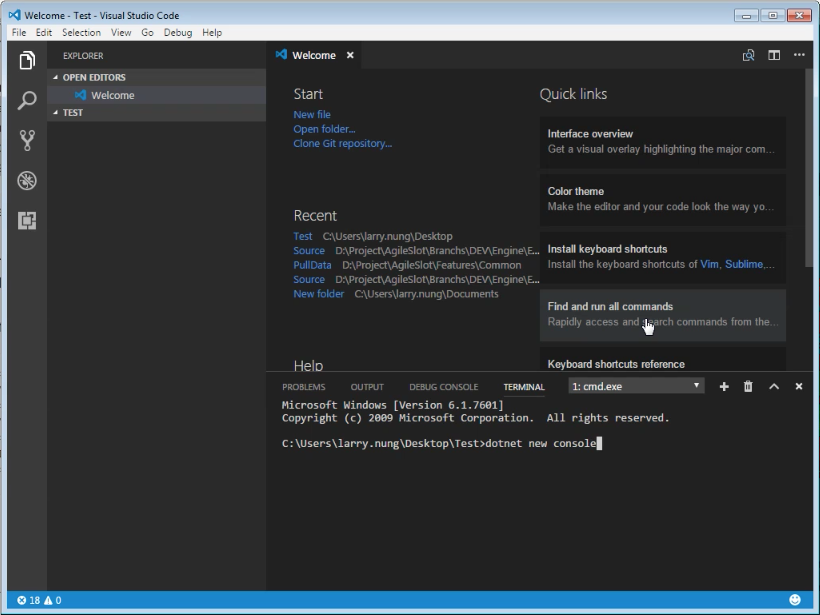This screenshot has width=820, height=615.
Task: Open the Go menu
Action: coord(147,32)
